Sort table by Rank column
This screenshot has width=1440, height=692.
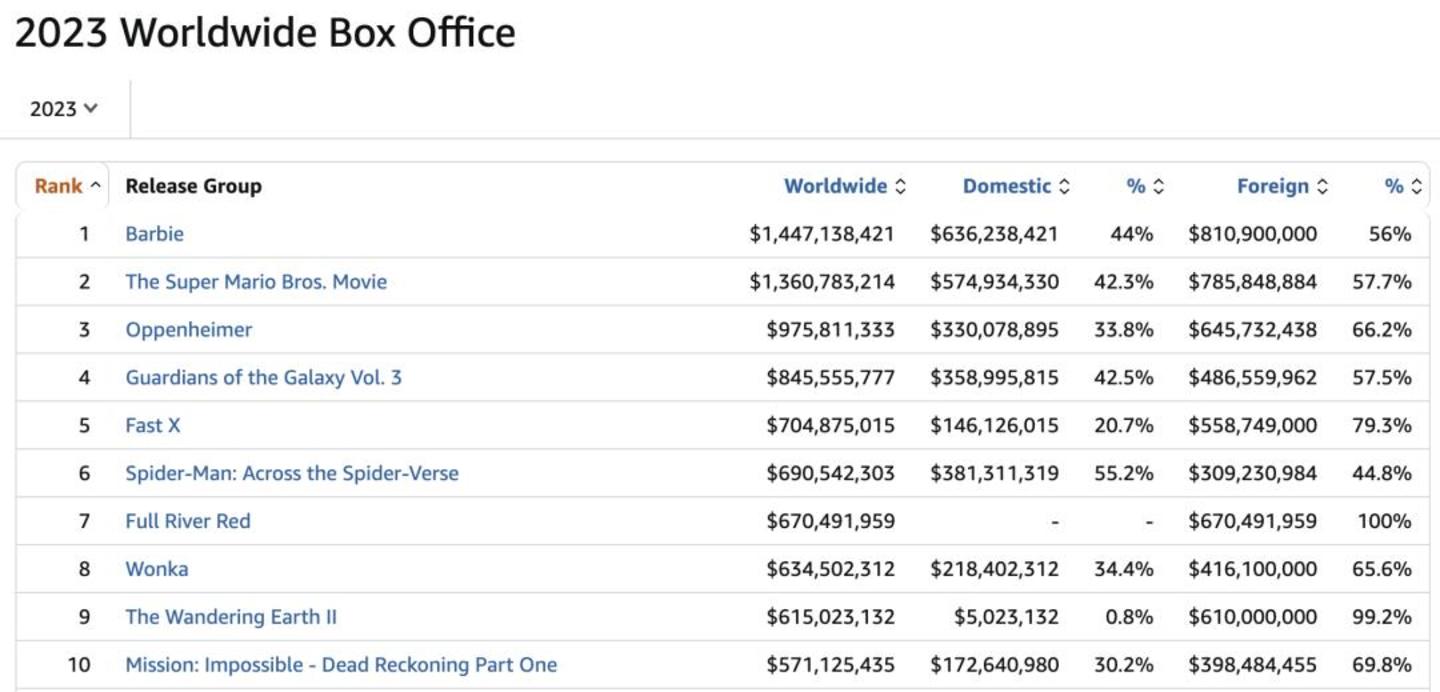[x=67, y=186]
